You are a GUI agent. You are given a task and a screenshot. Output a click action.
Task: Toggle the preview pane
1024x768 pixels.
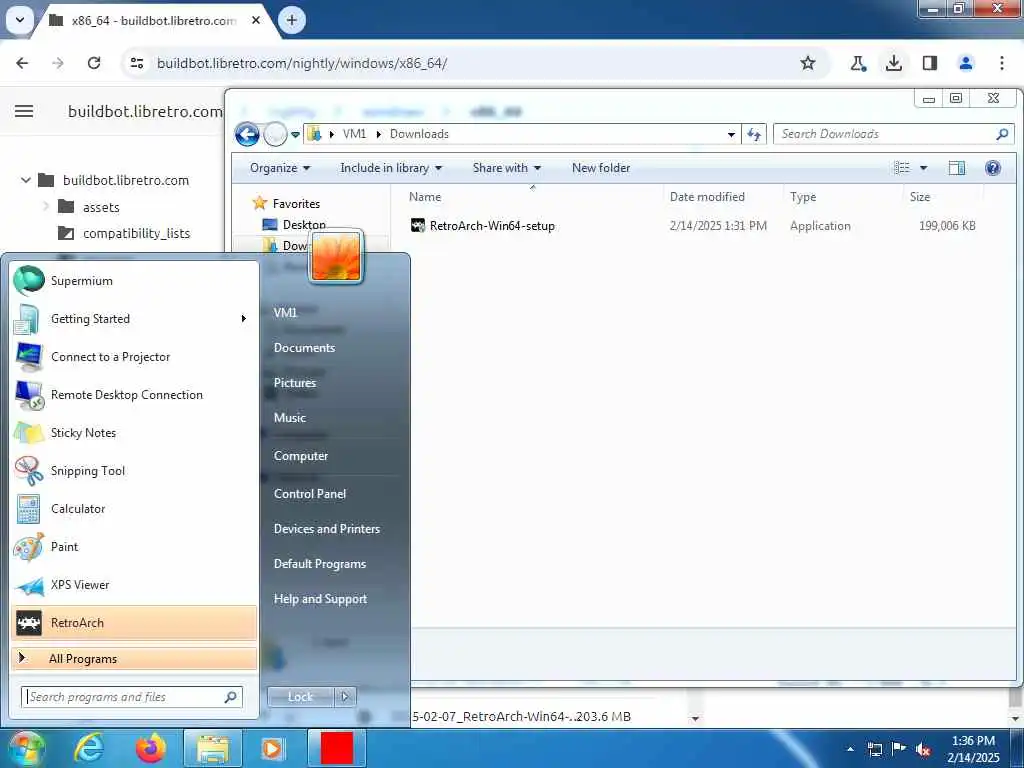coord(957,168)
